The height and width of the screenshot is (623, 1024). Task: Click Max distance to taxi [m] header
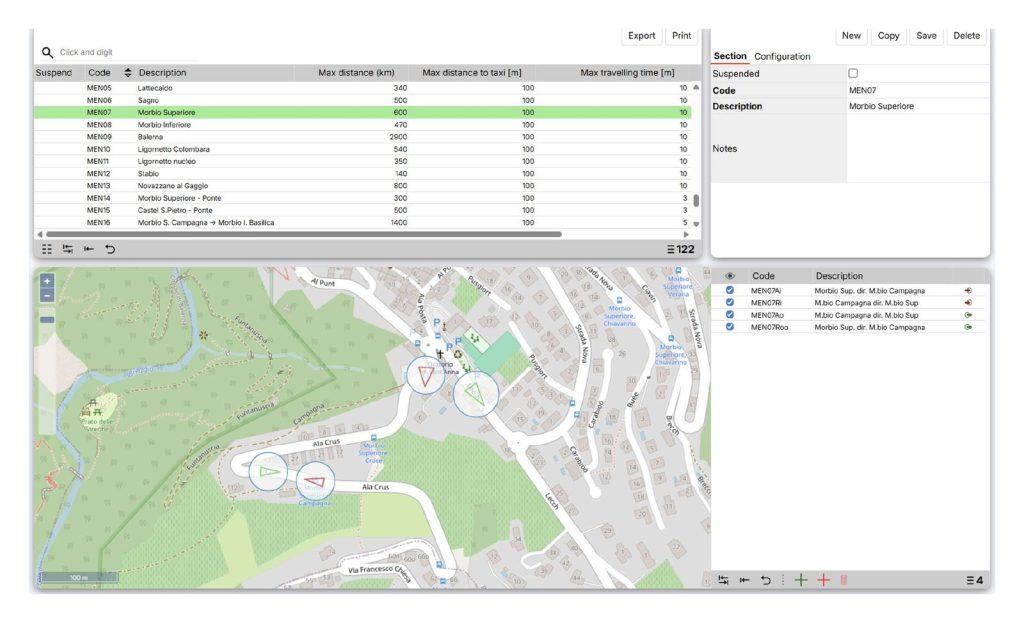click(472, 72)
